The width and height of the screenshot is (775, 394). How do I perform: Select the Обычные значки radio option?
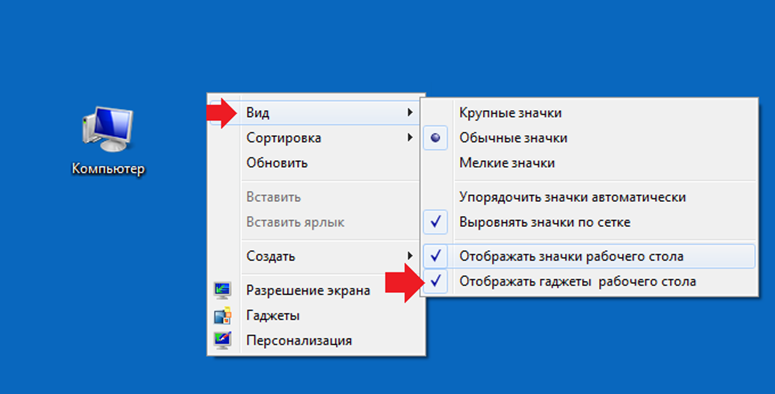pyautogui.click(x=513, y=138)
